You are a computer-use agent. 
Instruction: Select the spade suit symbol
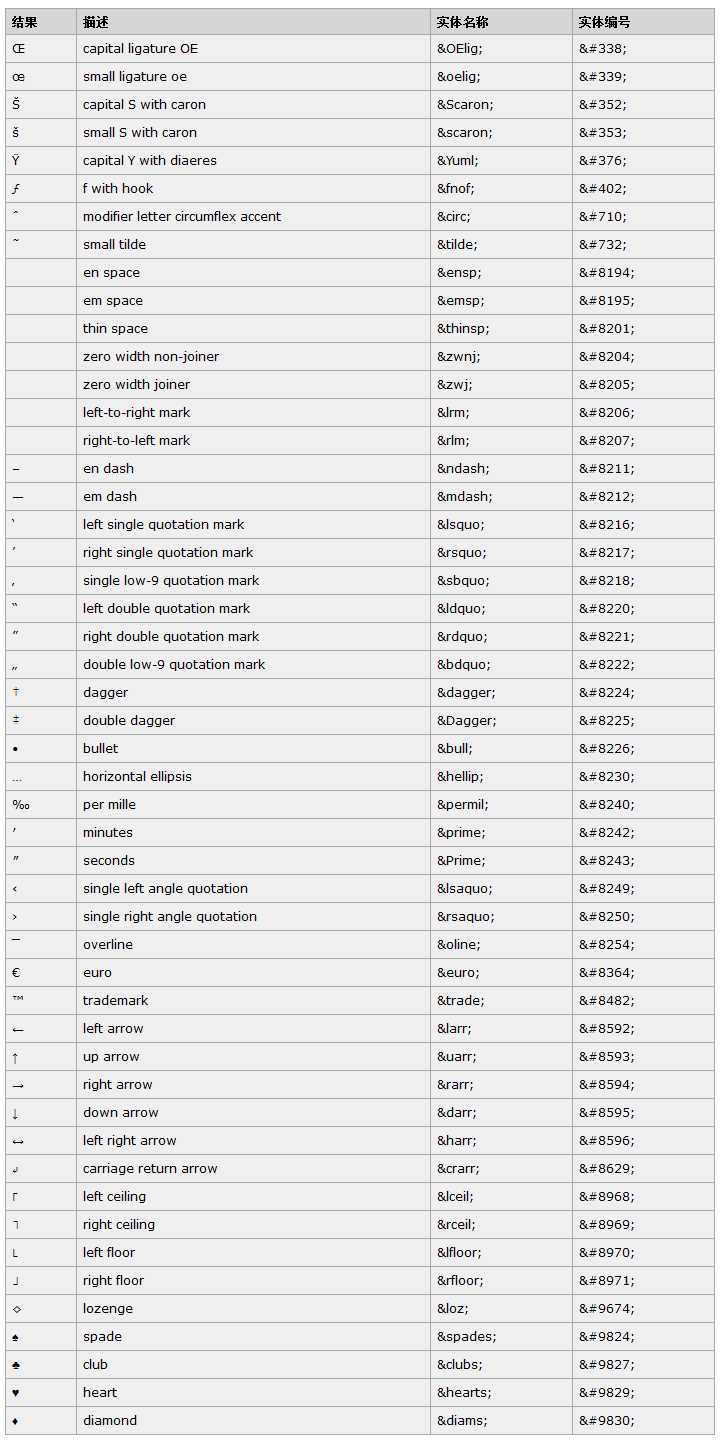click(x=16, y=1336)
